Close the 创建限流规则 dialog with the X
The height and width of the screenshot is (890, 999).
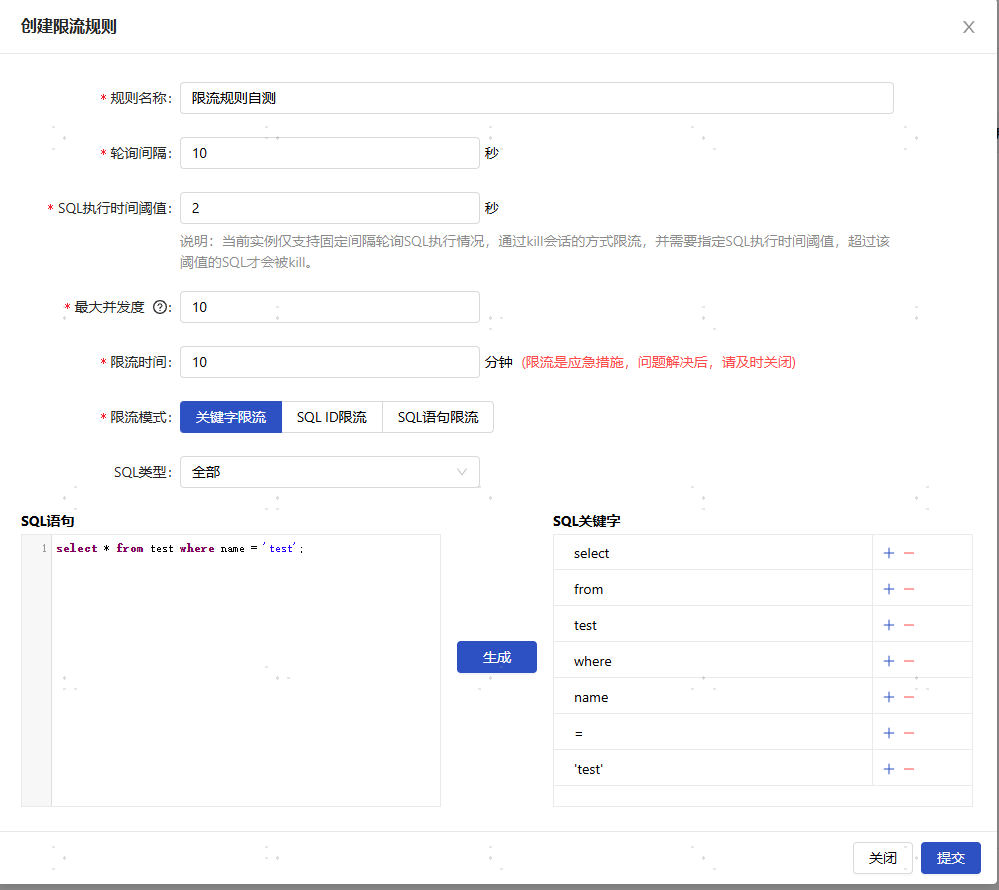pos(968,27)
